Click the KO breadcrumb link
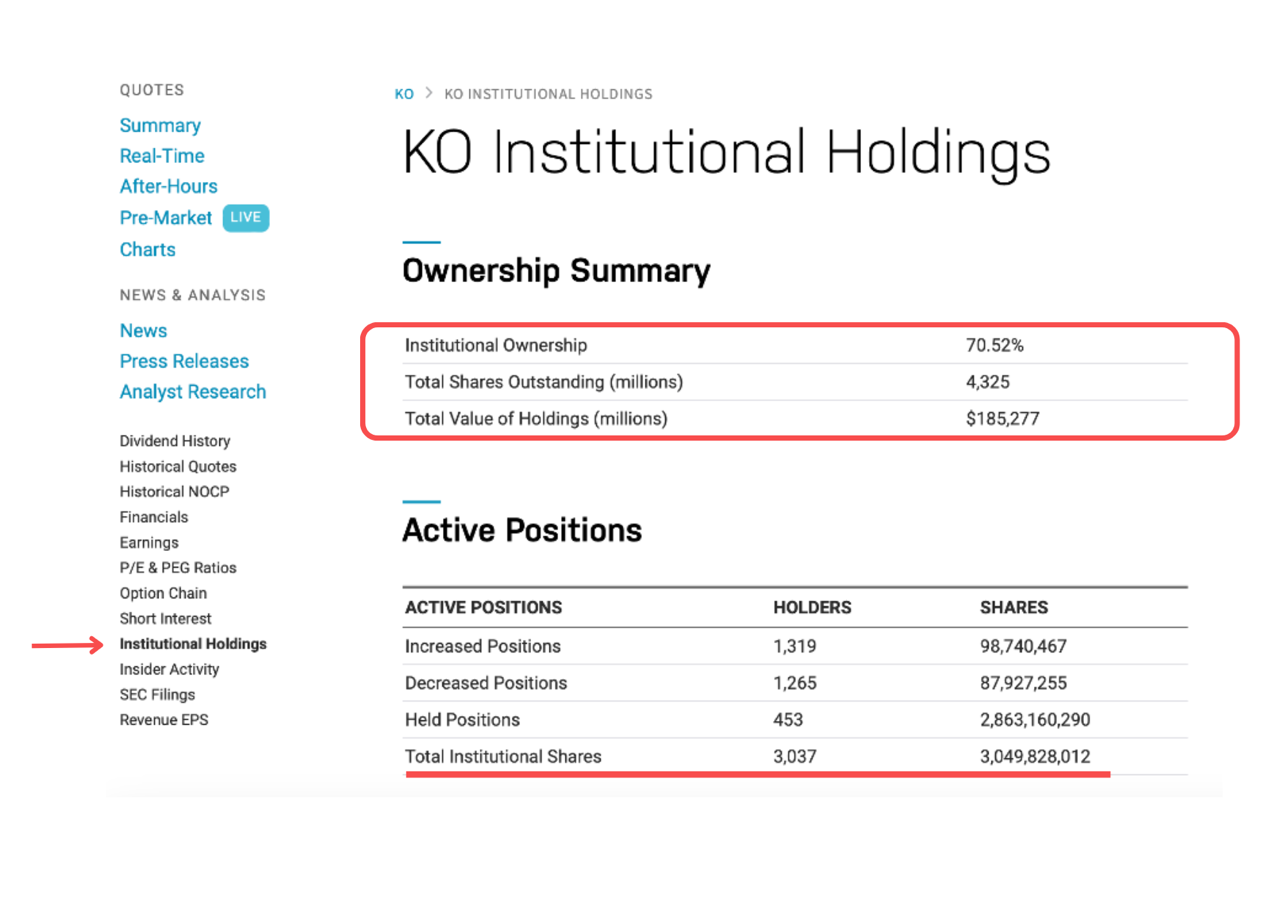Screen dimensions: 1282x906 pos(404,94)
